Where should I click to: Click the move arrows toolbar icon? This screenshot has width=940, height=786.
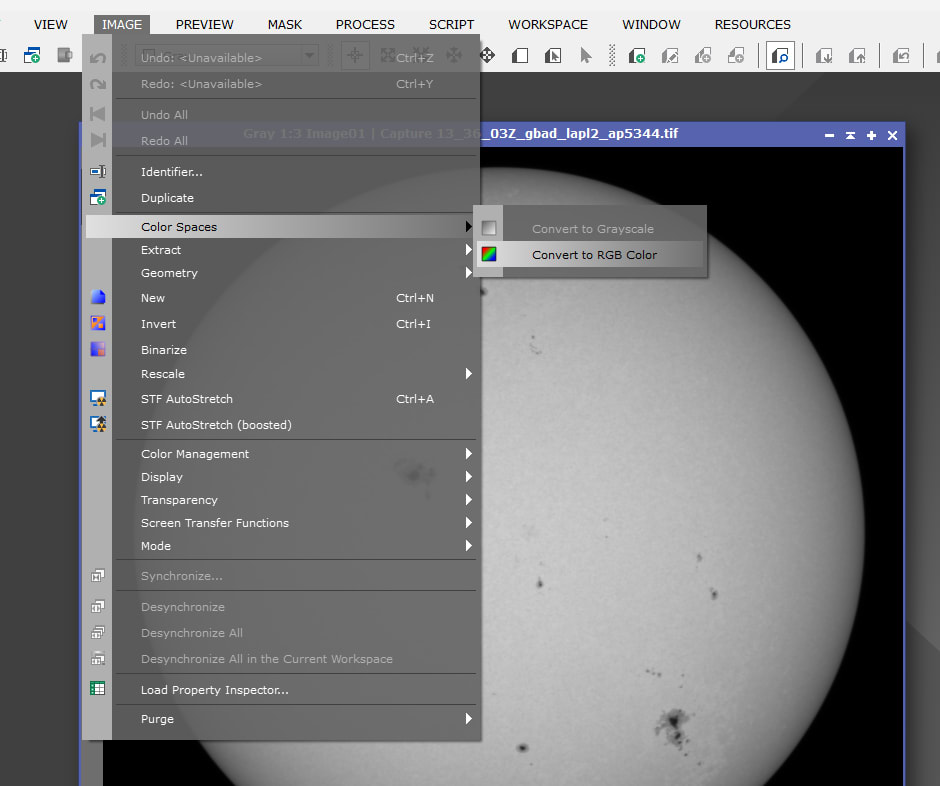[487, 56]
